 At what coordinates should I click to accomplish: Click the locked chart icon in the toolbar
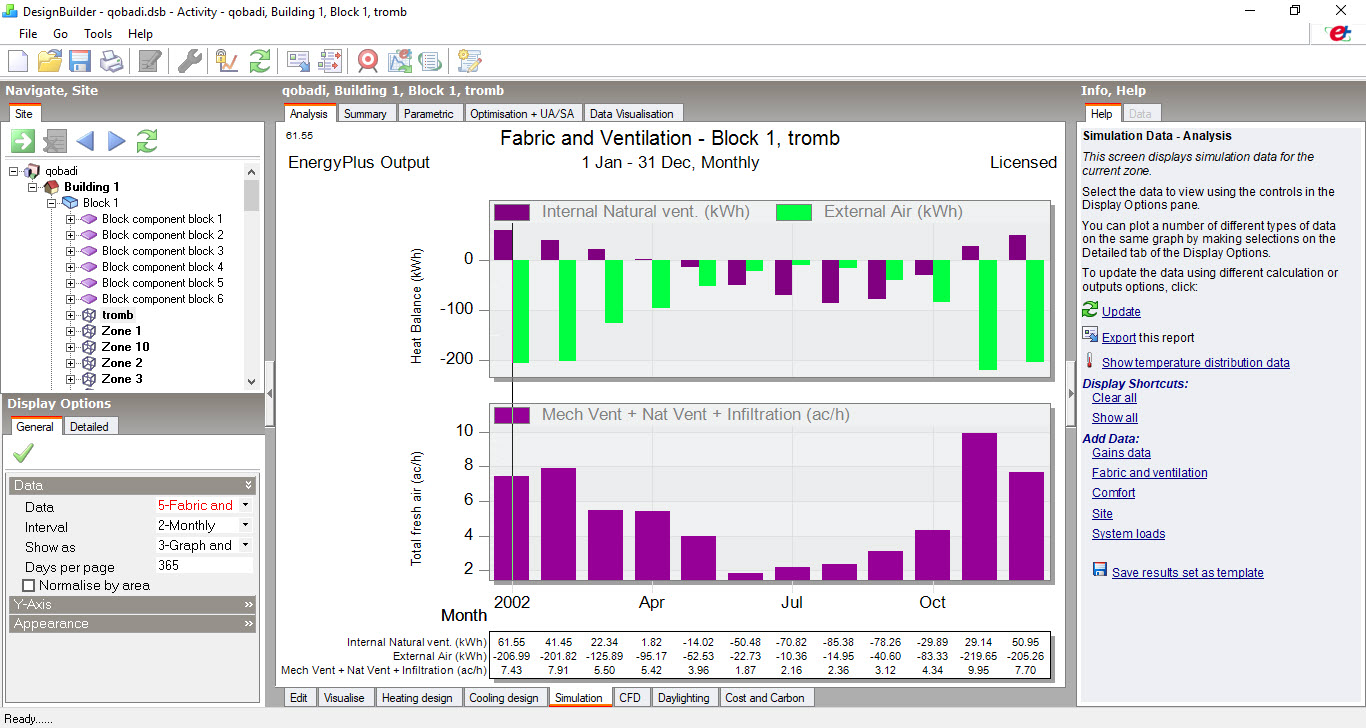[227, 61]
